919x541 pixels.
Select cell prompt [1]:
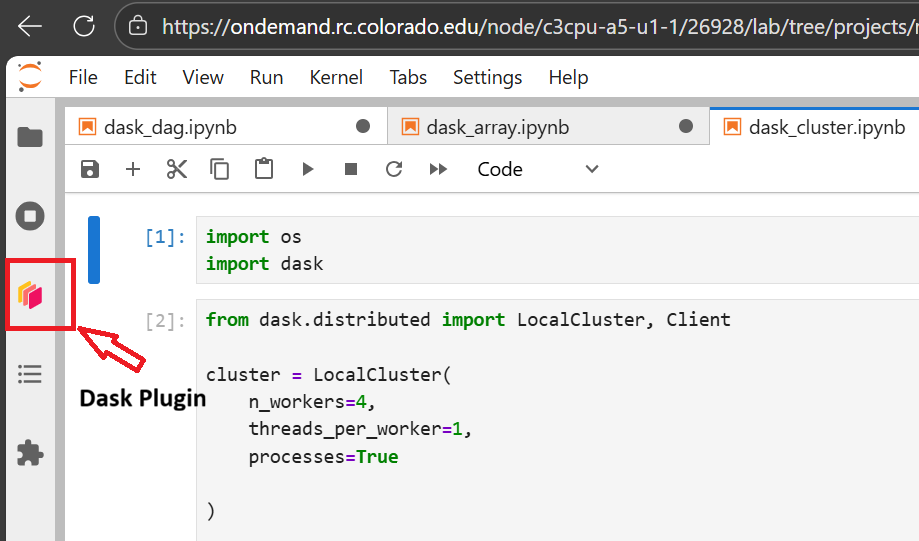165,237
